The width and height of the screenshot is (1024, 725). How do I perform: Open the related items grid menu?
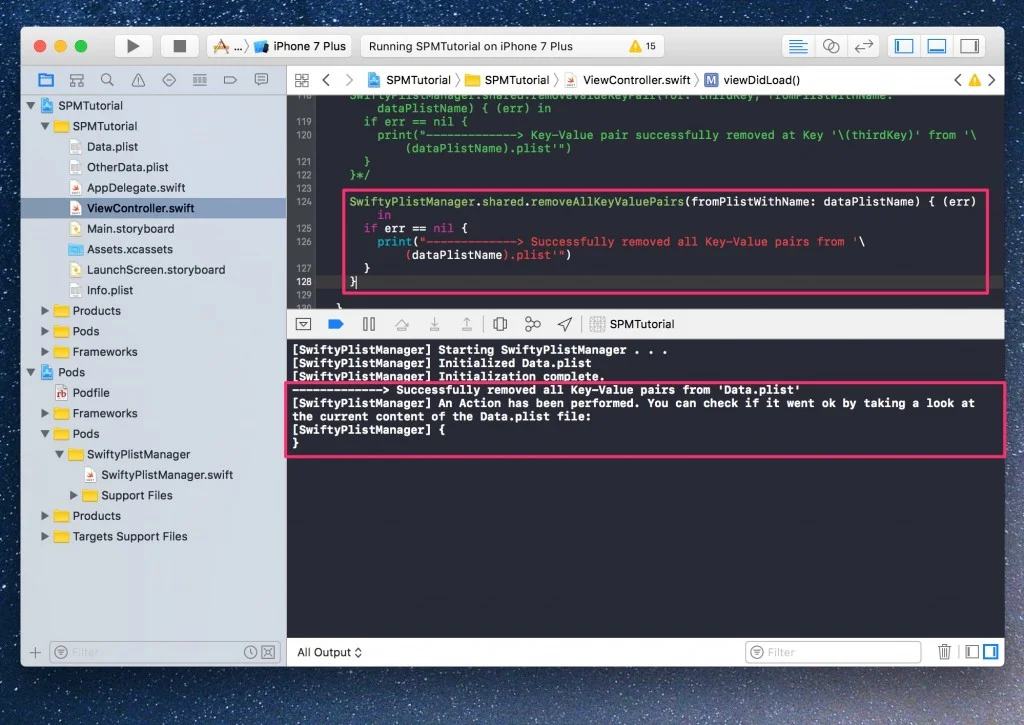click(302, 80)
